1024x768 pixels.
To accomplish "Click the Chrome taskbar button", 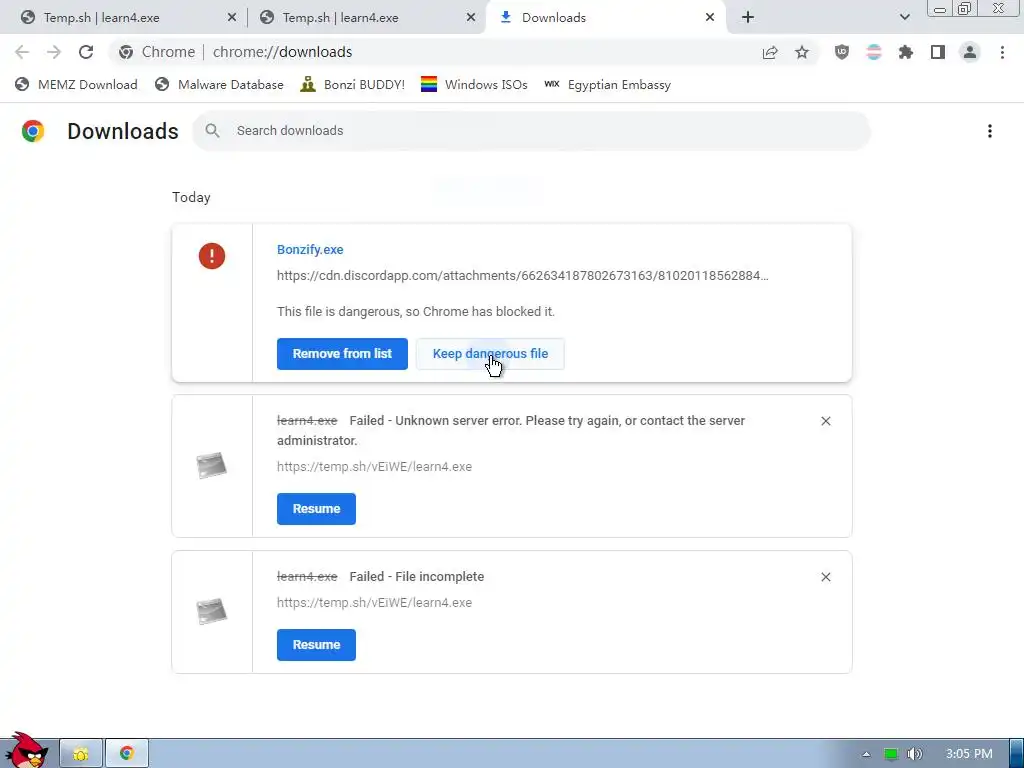I will coord(127,754).
